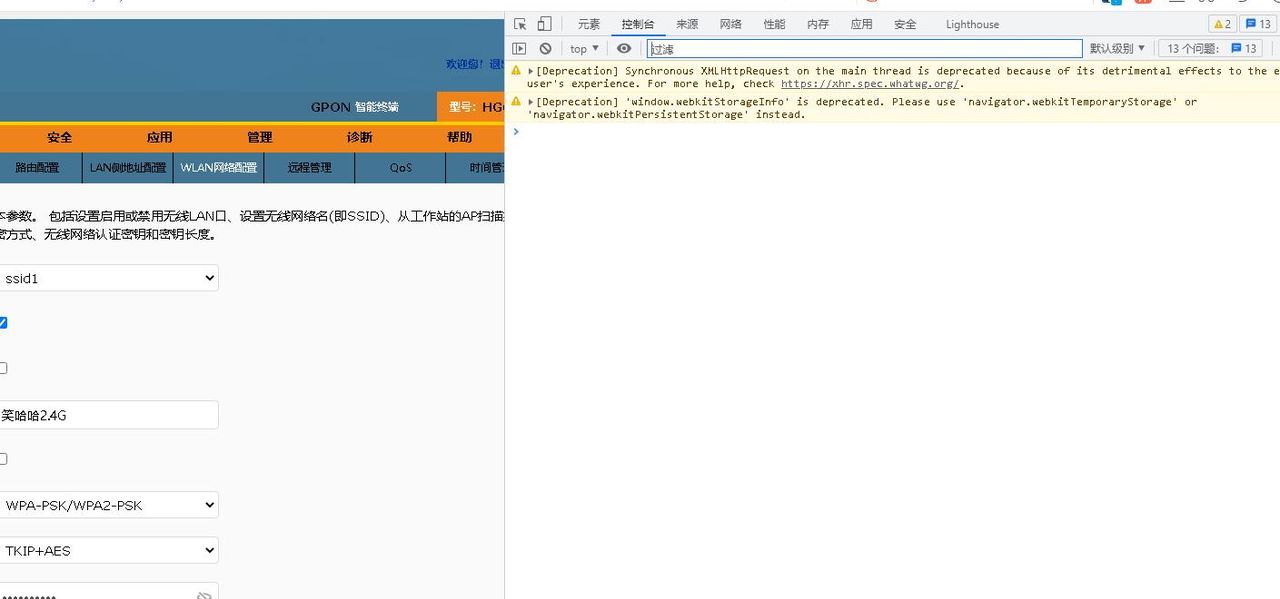
Task: Switch to the 来源 DevTools tab
Action: click(x=687, y=24)
